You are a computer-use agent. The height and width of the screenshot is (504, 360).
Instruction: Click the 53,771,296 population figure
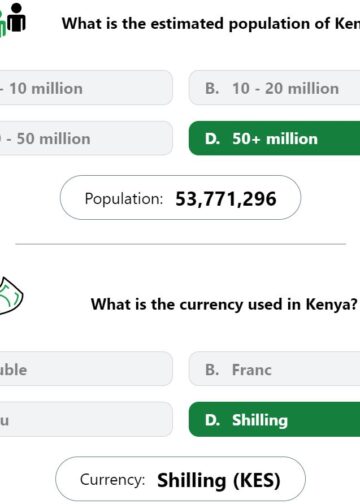click(226, 199)
